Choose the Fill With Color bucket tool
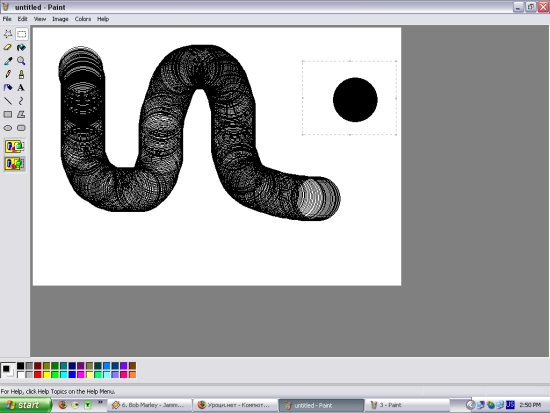The height and width of the screenshot is (413, 550). point(21,47)
